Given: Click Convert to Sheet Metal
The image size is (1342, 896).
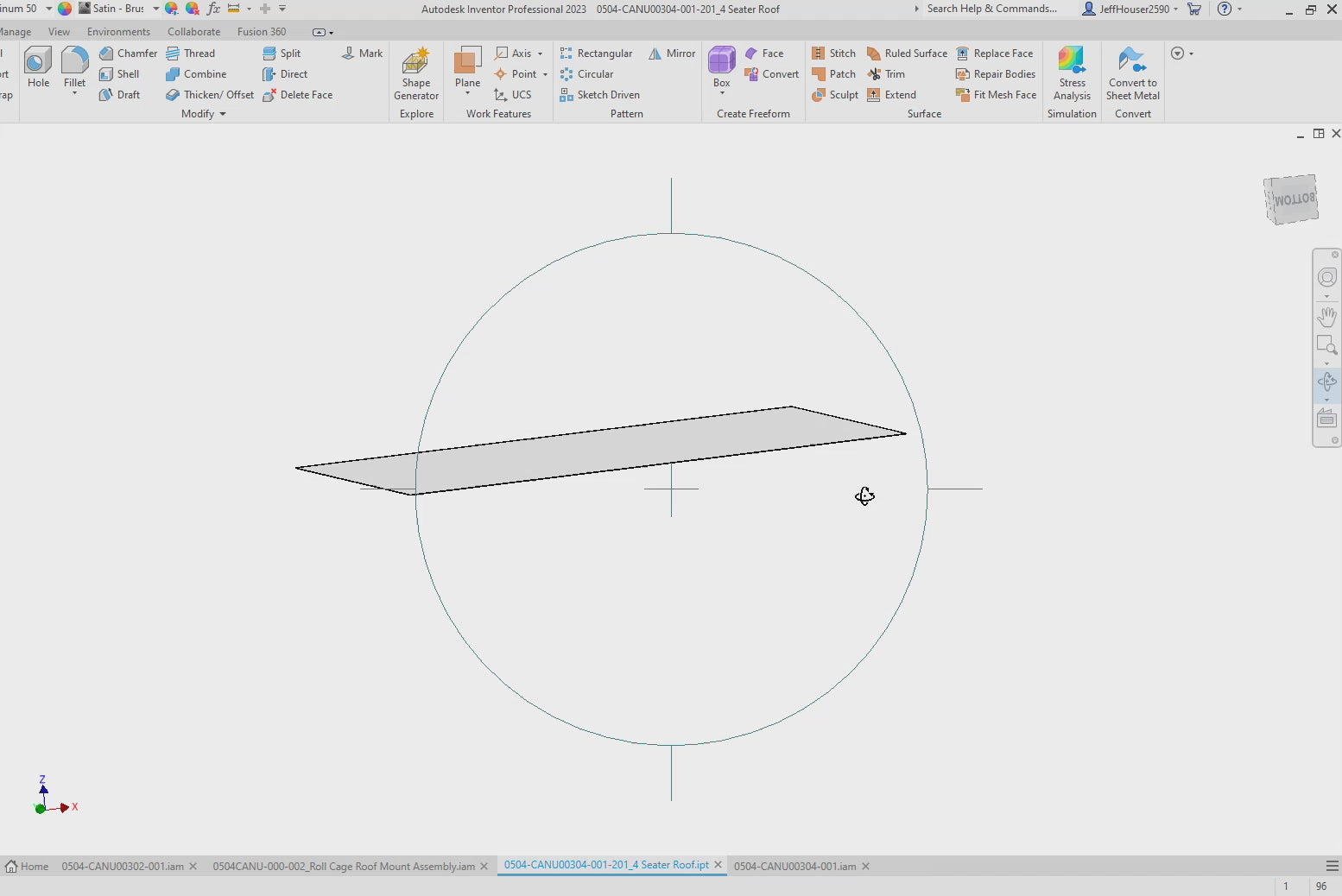Looking at the screenshot, I should (x=1132, y=73).
